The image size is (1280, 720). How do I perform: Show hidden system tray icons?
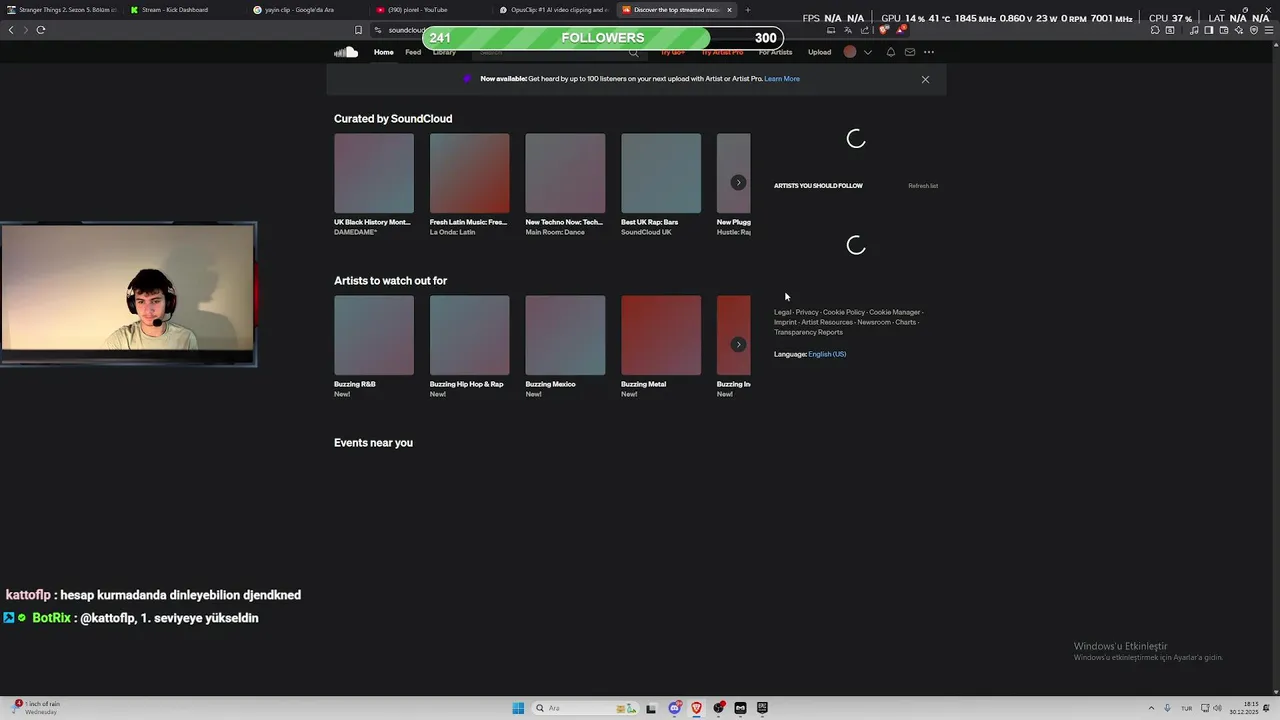click(1151, 708)
